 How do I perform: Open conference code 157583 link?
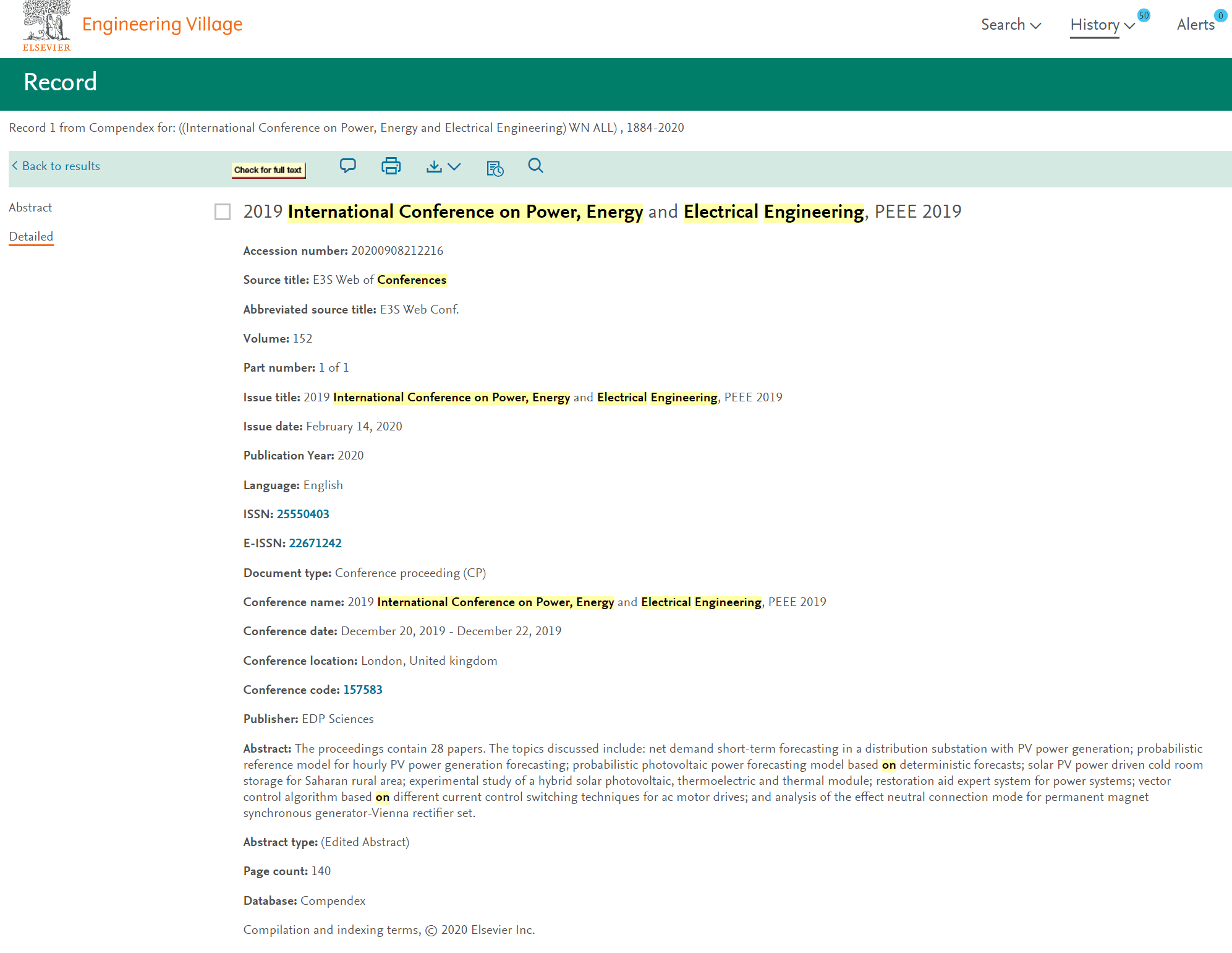coord(362,690)
